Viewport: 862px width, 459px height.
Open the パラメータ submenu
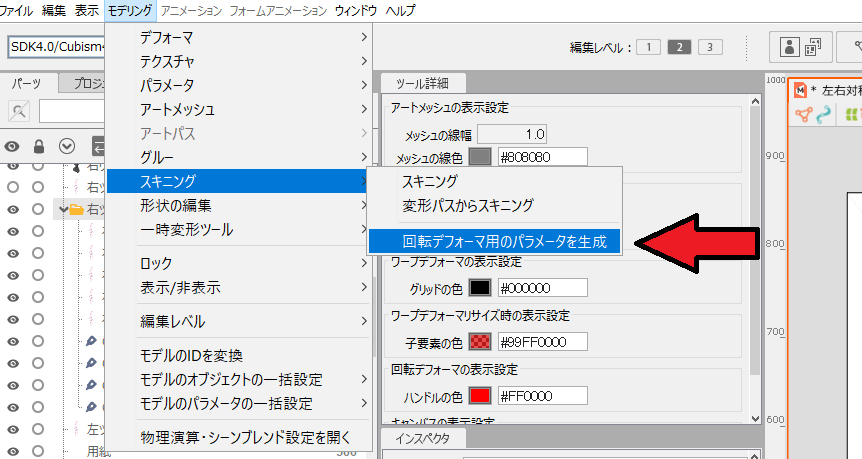[239, 85]
